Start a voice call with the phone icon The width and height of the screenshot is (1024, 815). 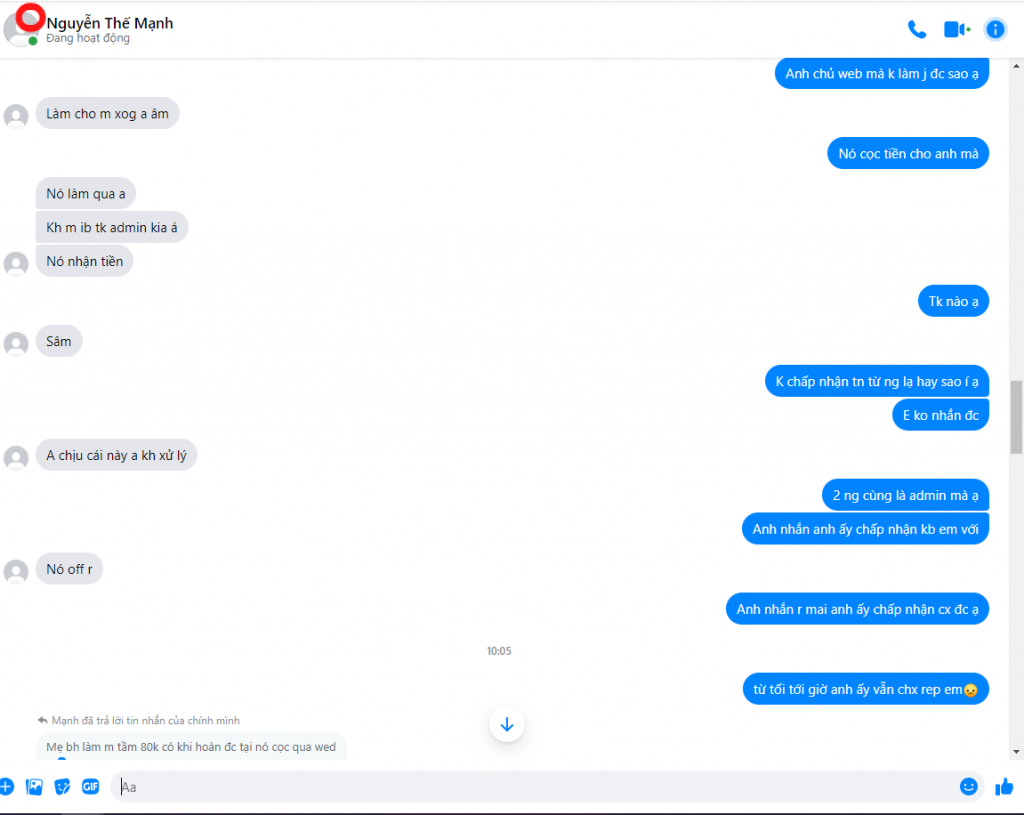(917, 29)
